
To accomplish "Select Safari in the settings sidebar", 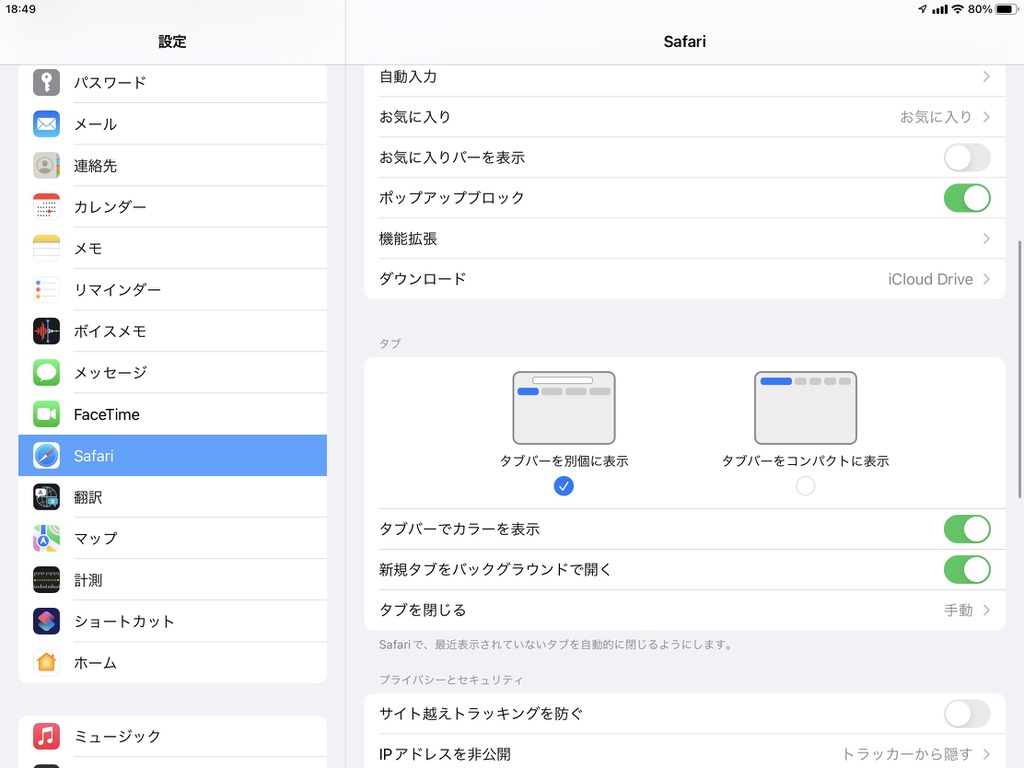I will tap(172, 455).
